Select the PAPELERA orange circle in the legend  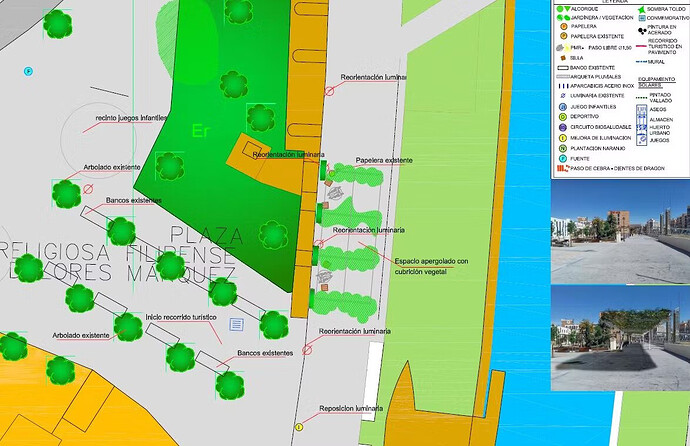(563, 27)
